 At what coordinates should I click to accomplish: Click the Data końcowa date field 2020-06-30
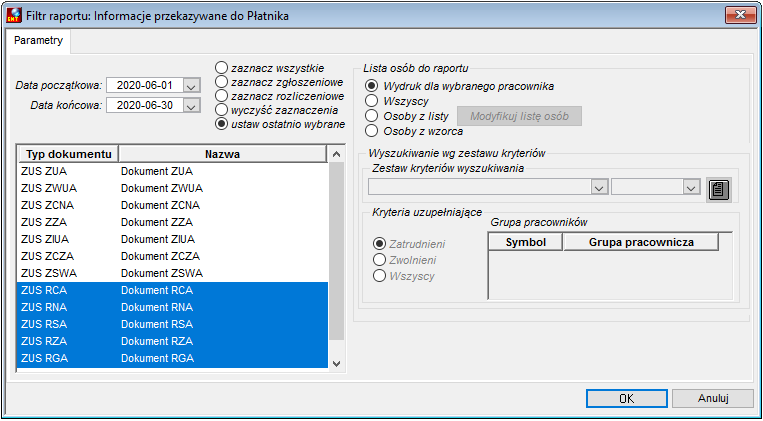[145, 105]
